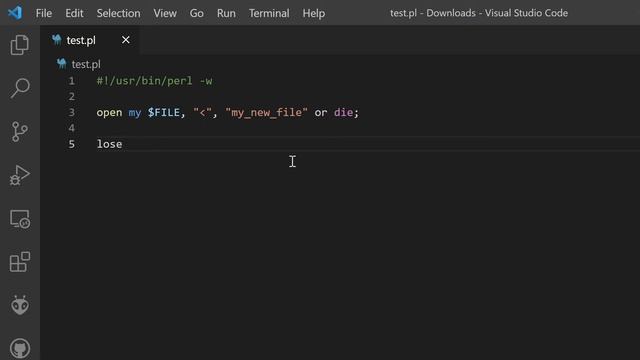
Task: Click the '$FILE' variable on line 3
Action: tap(164, 112)
